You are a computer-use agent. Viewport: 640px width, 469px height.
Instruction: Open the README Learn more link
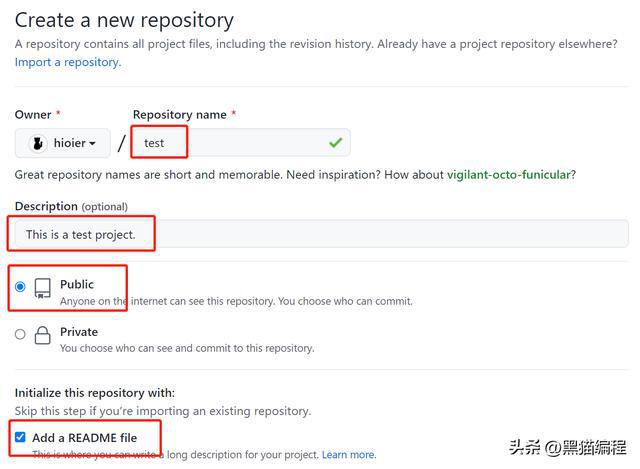pos(348,455)
